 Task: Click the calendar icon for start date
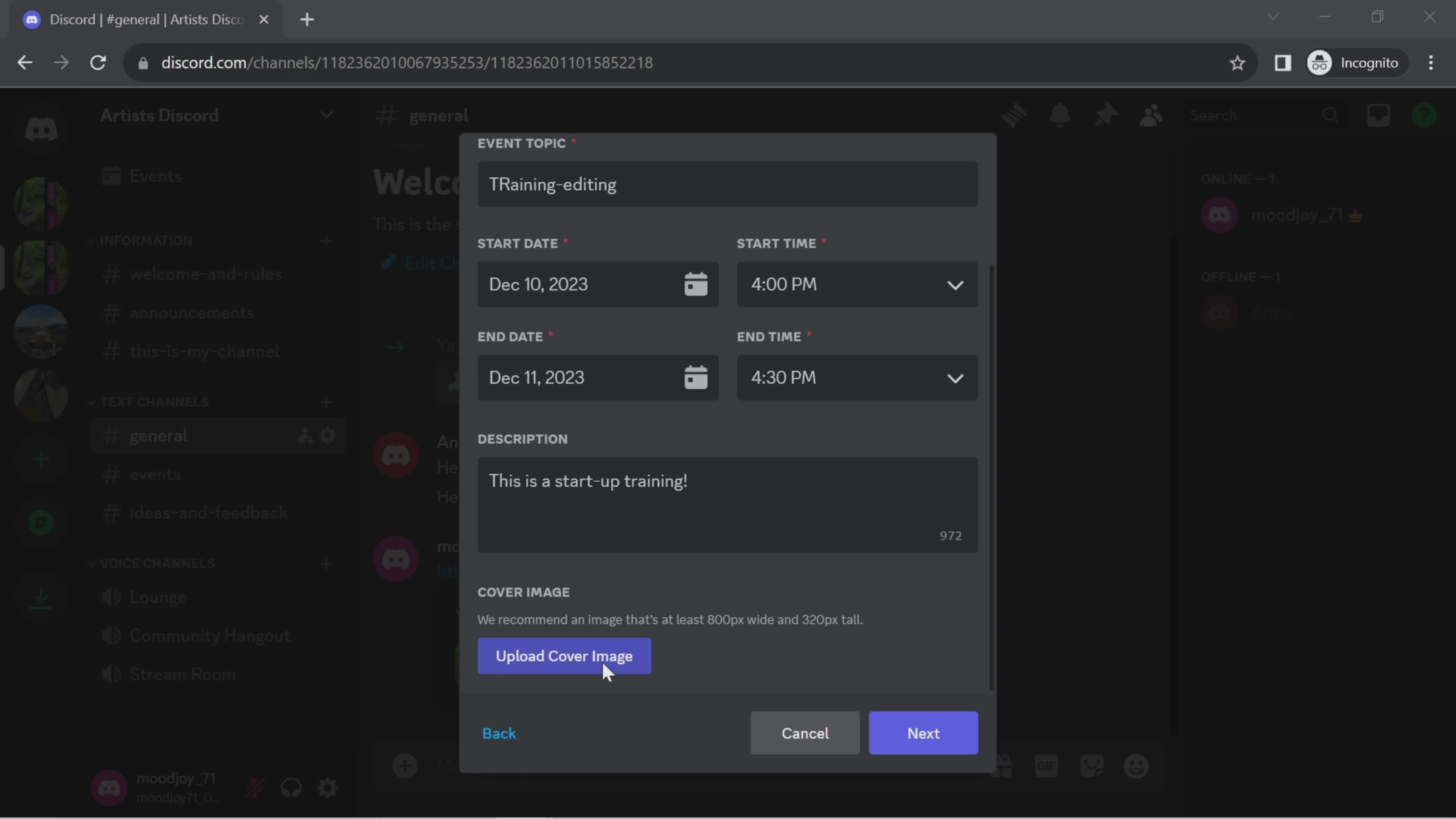tap(697, 284)
